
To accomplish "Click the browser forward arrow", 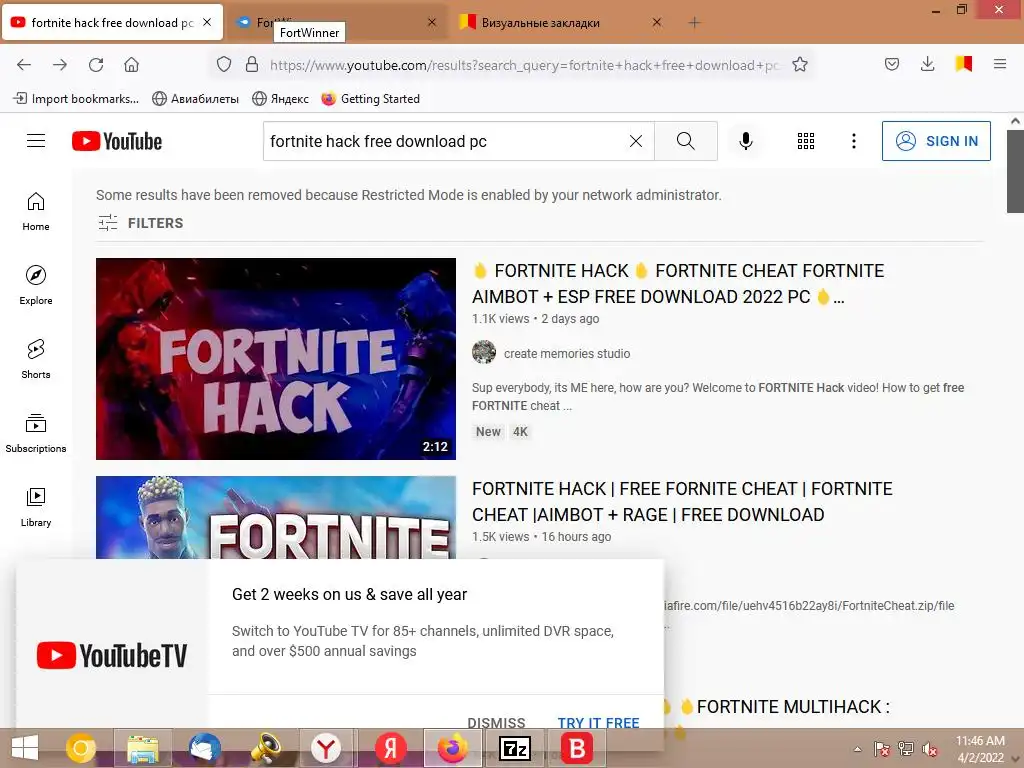I will click(x=60, y=65).
